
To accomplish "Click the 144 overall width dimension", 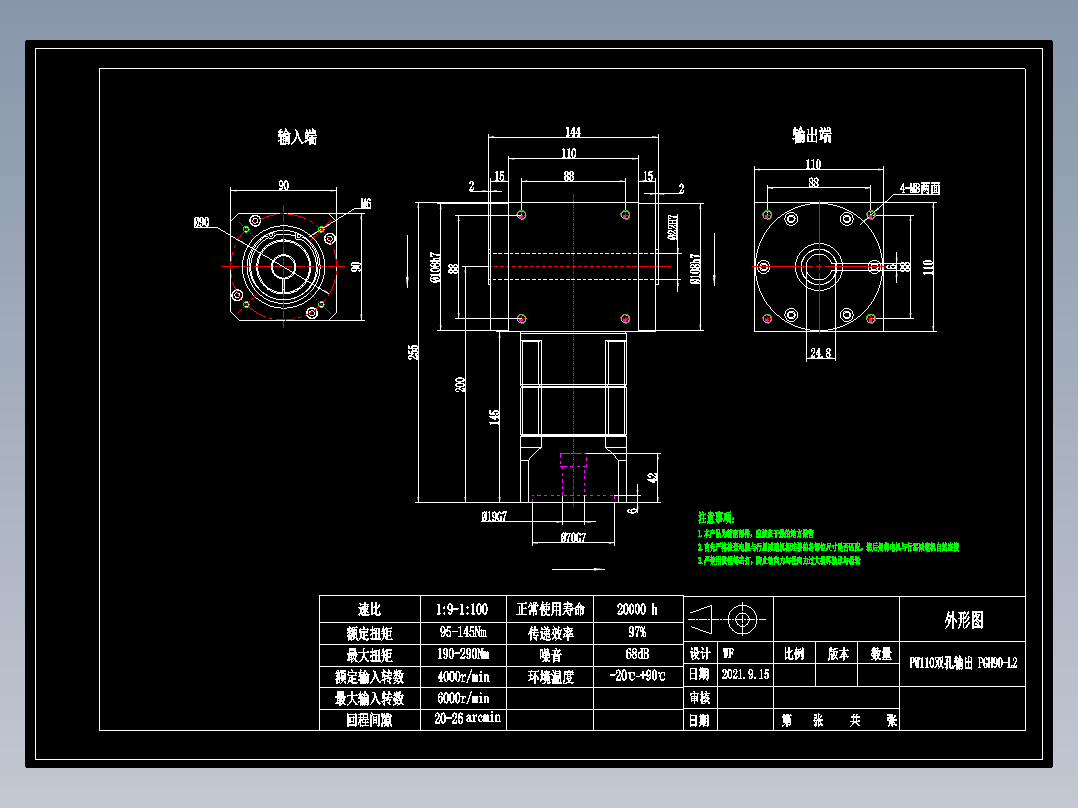I will point(575,131).
